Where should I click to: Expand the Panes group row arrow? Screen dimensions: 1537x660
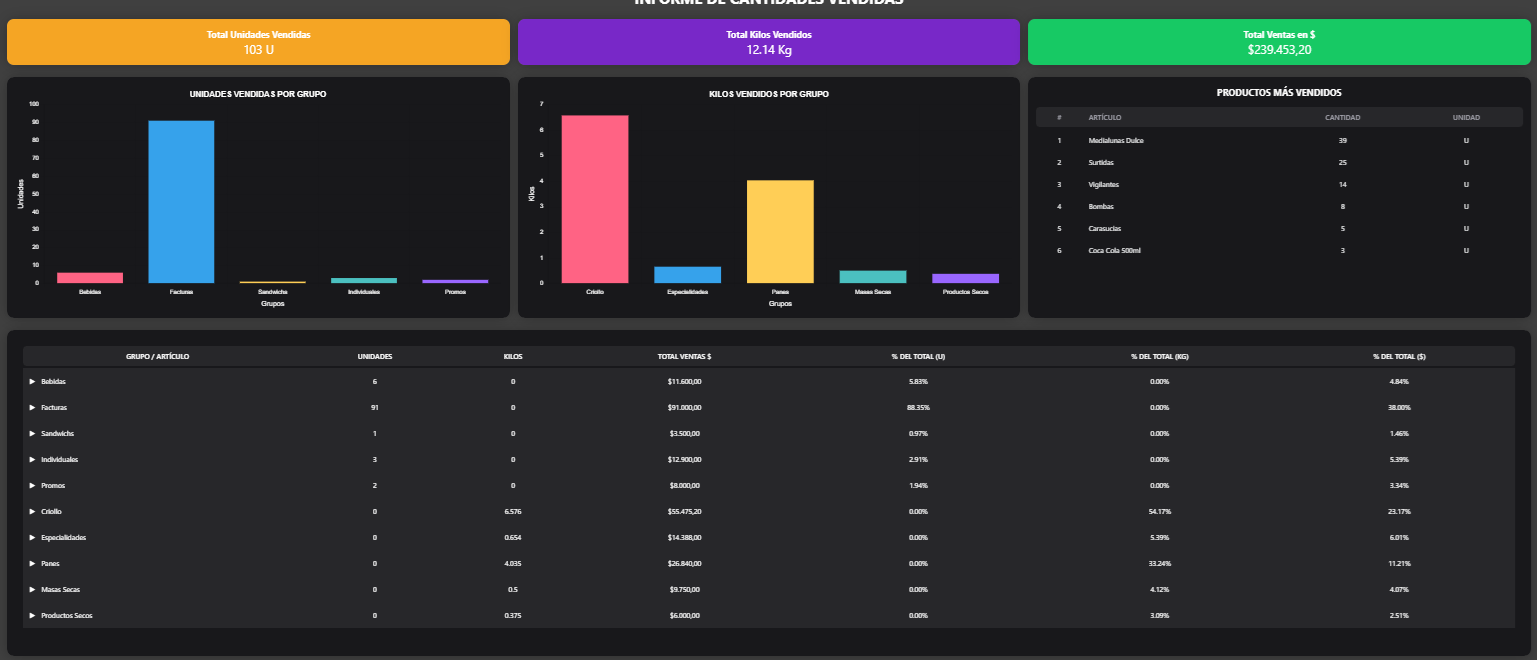(33, 564)
